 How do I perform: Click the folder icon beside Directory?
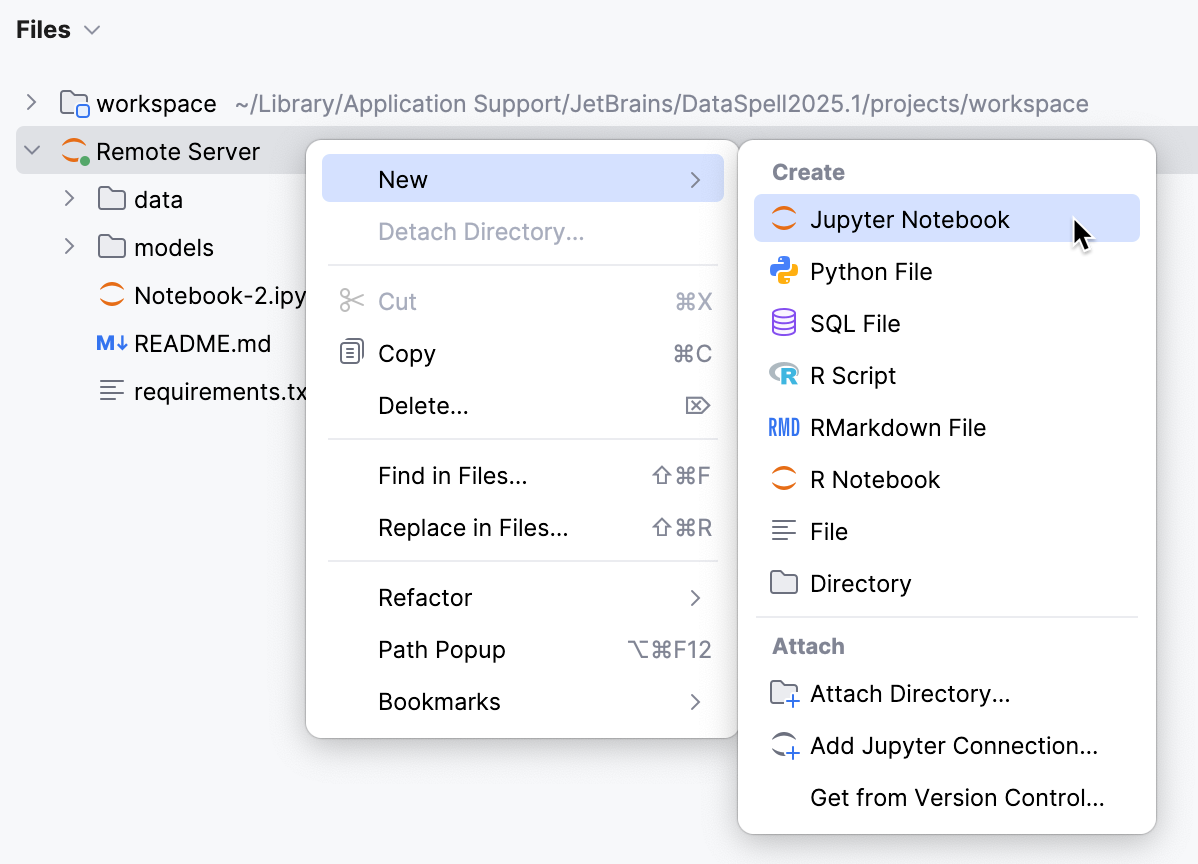click(x=783, y=582)
